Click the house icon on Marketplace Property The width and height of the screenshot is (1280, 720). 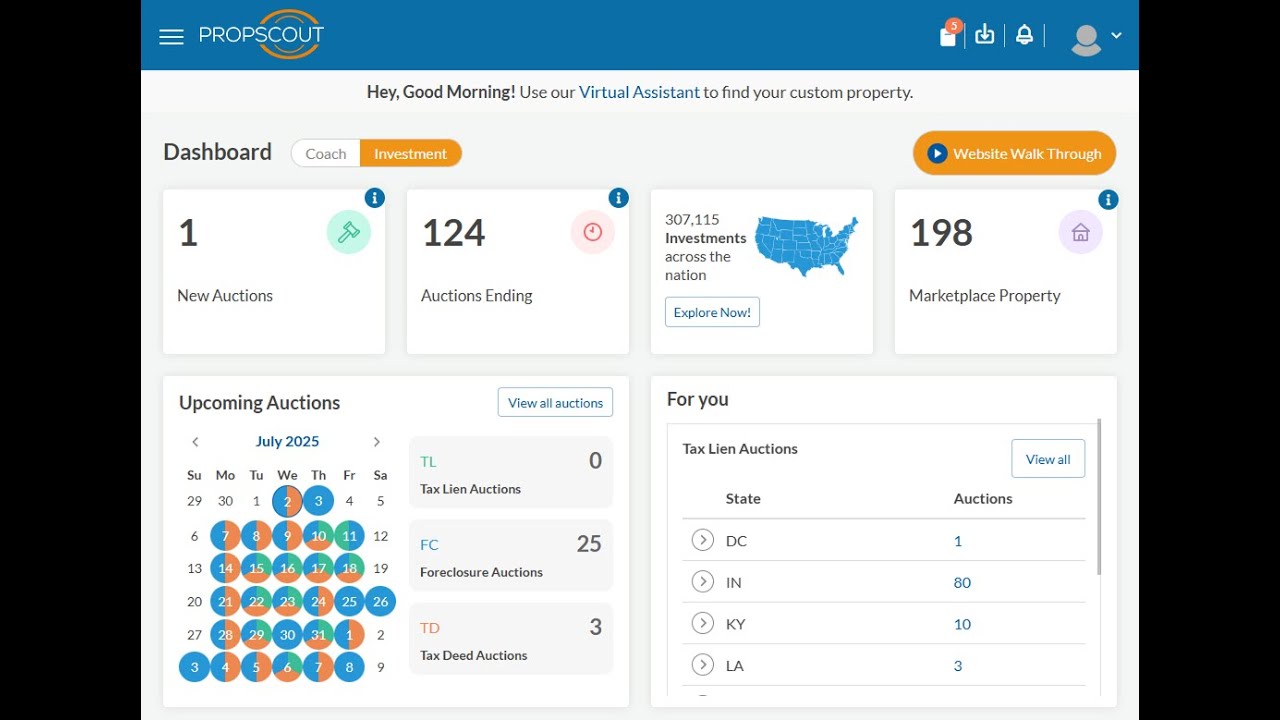(x=1080, y=233)
